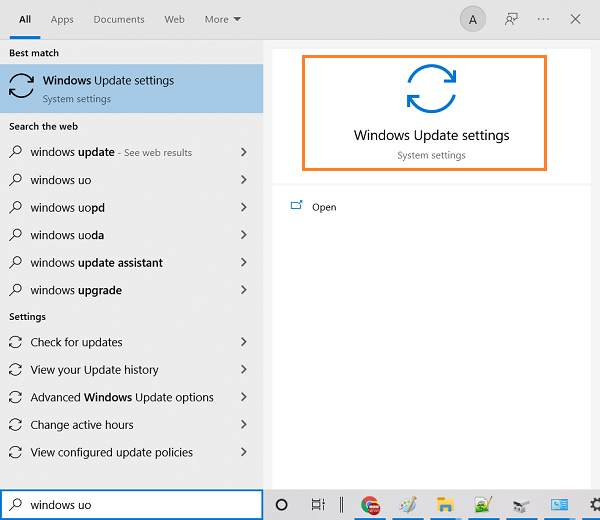Click sync icon beside 'View your Update history'
This screenshot has height=520, width=600.
(15, 370)
